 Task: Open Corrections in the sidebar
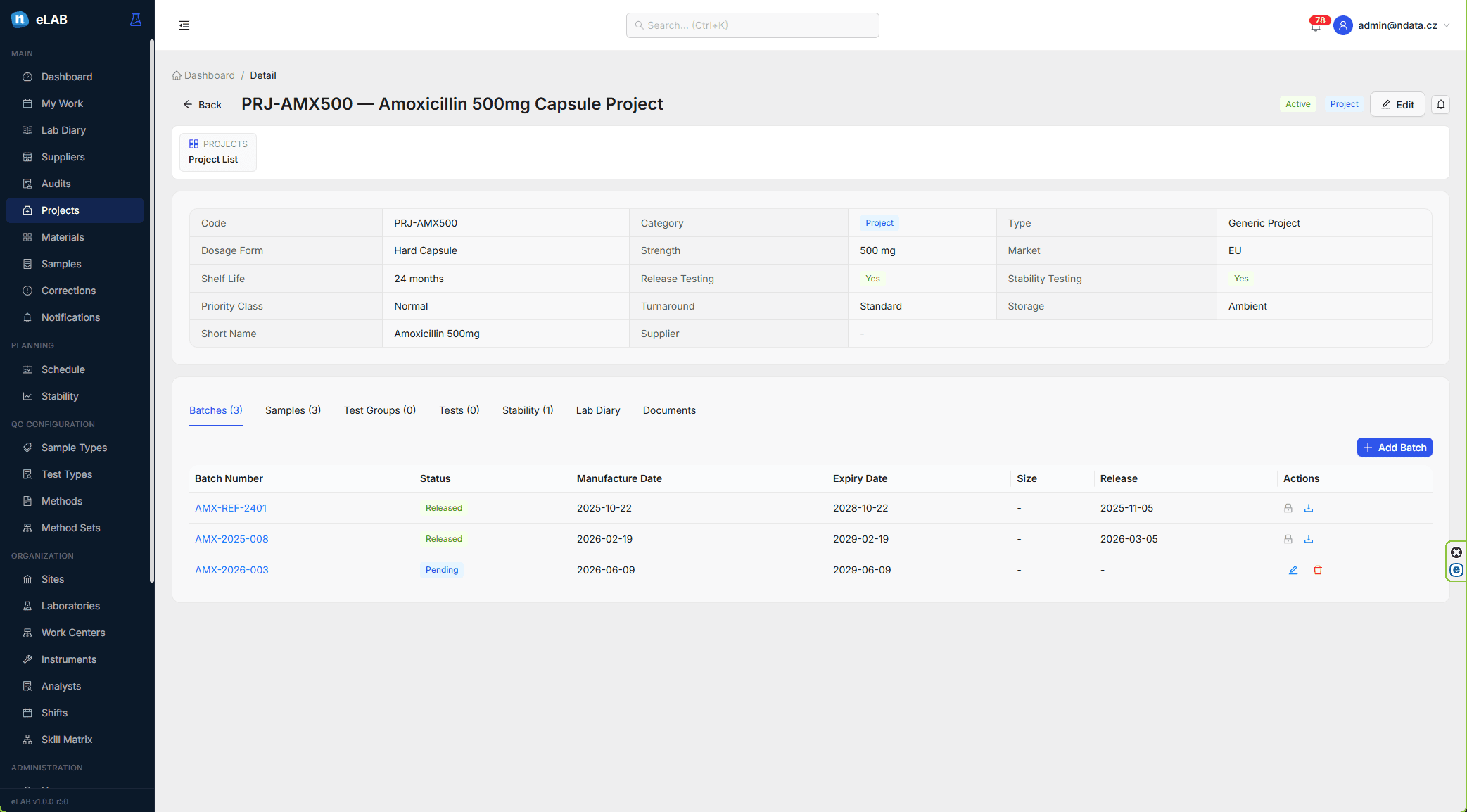point(75,291)
